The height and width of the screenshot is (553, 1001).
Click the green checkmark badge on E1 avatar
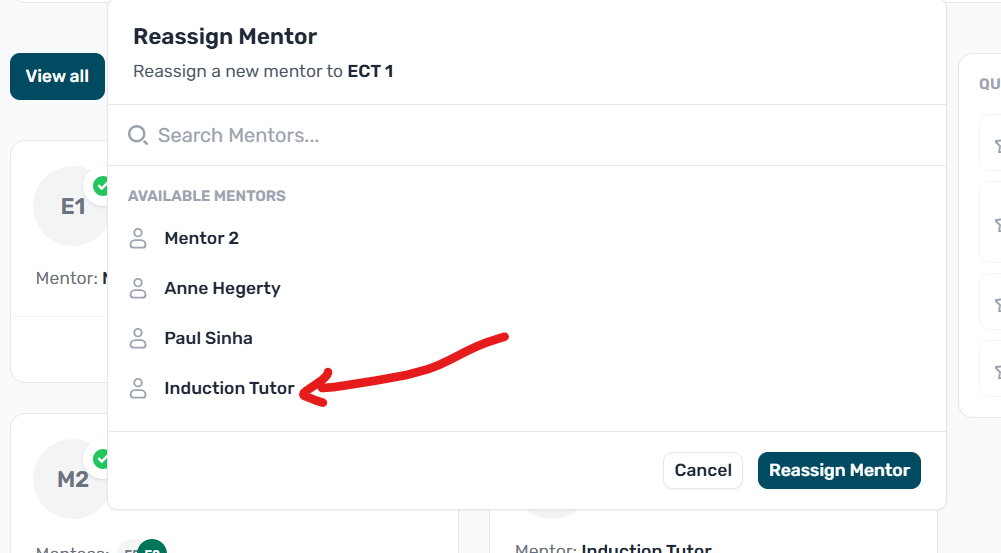point(100,186)
